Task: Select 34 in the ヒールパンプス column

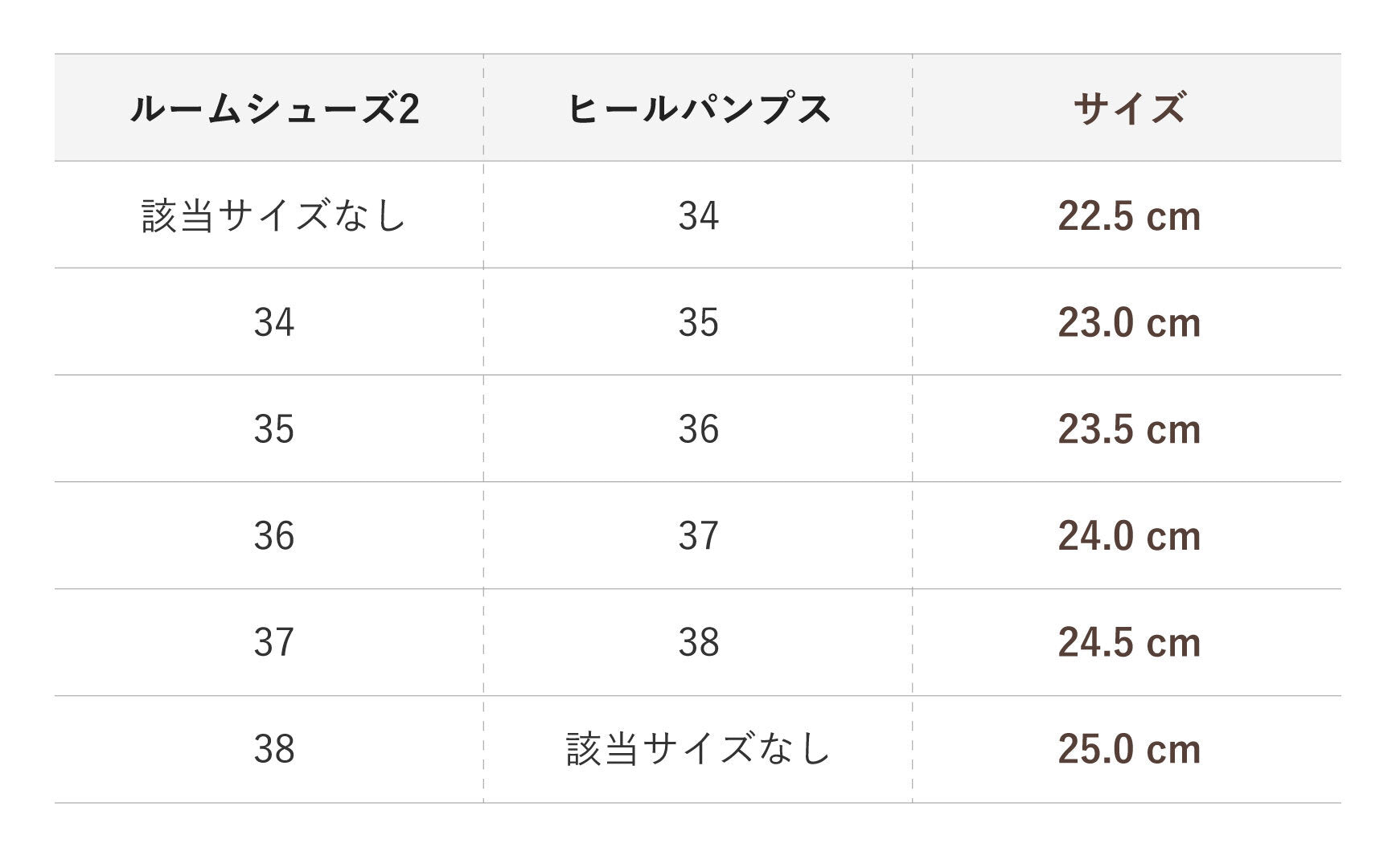Action: coord(698,215)
